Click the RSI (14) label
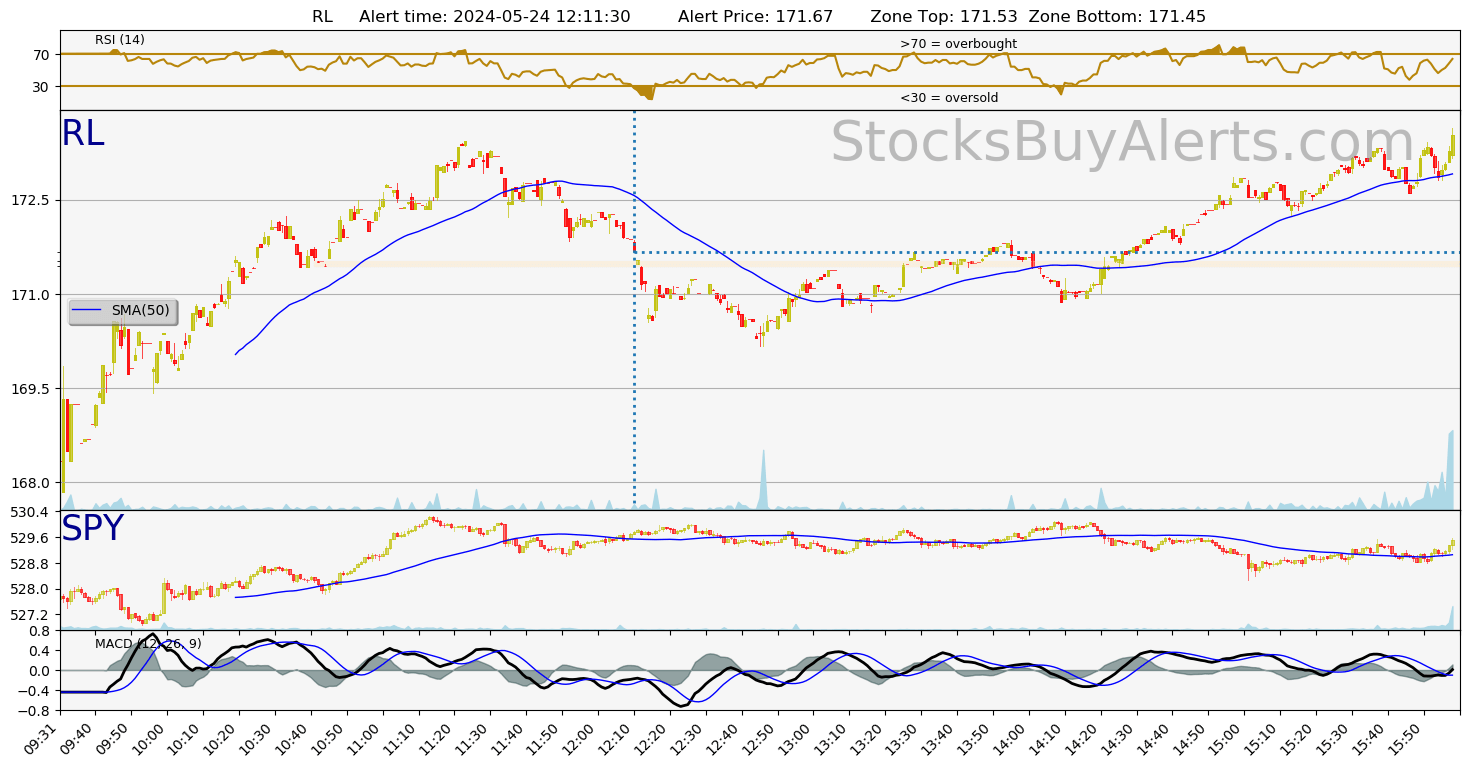 120,40
